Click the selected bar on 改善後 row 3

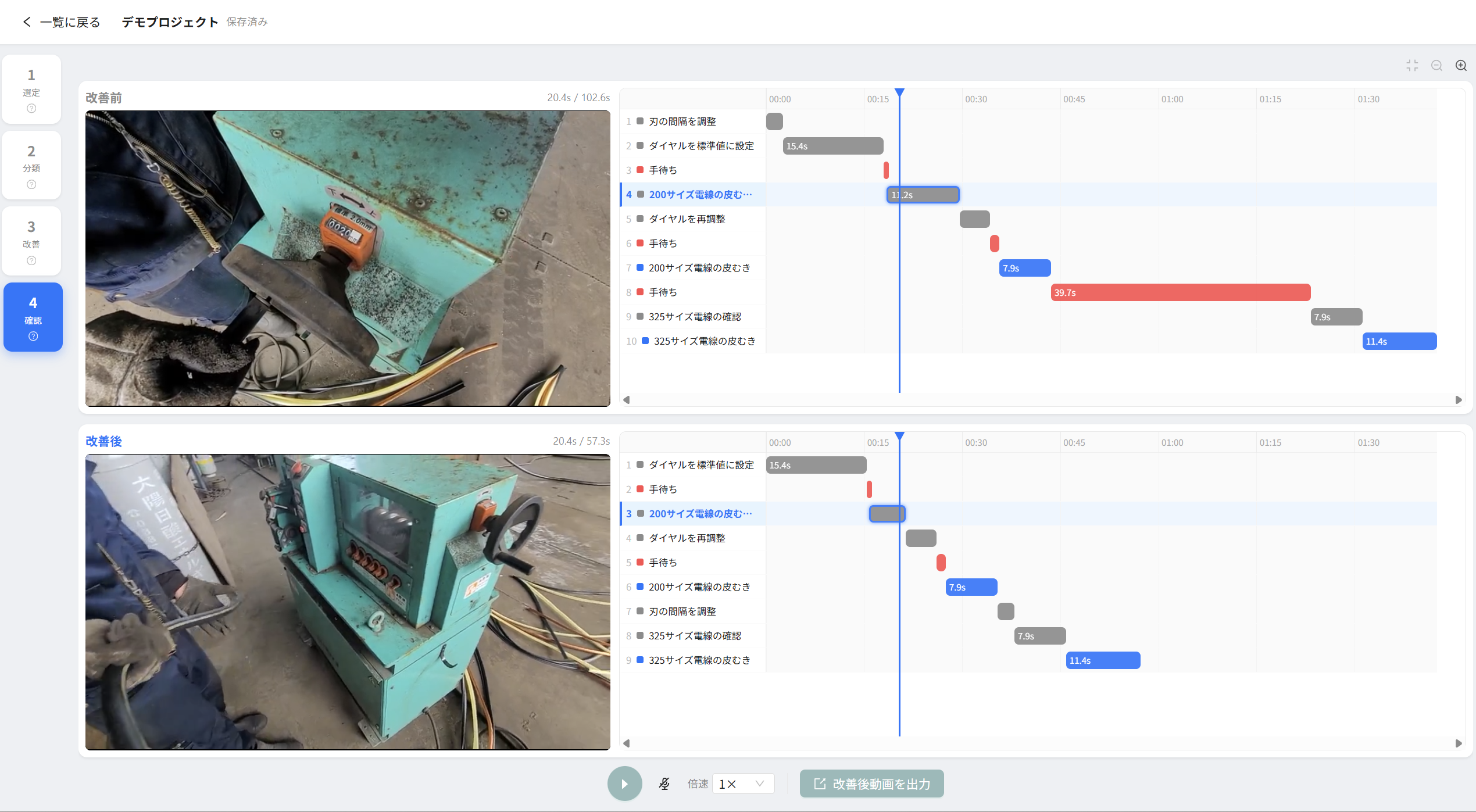click(x=887, y=514)
